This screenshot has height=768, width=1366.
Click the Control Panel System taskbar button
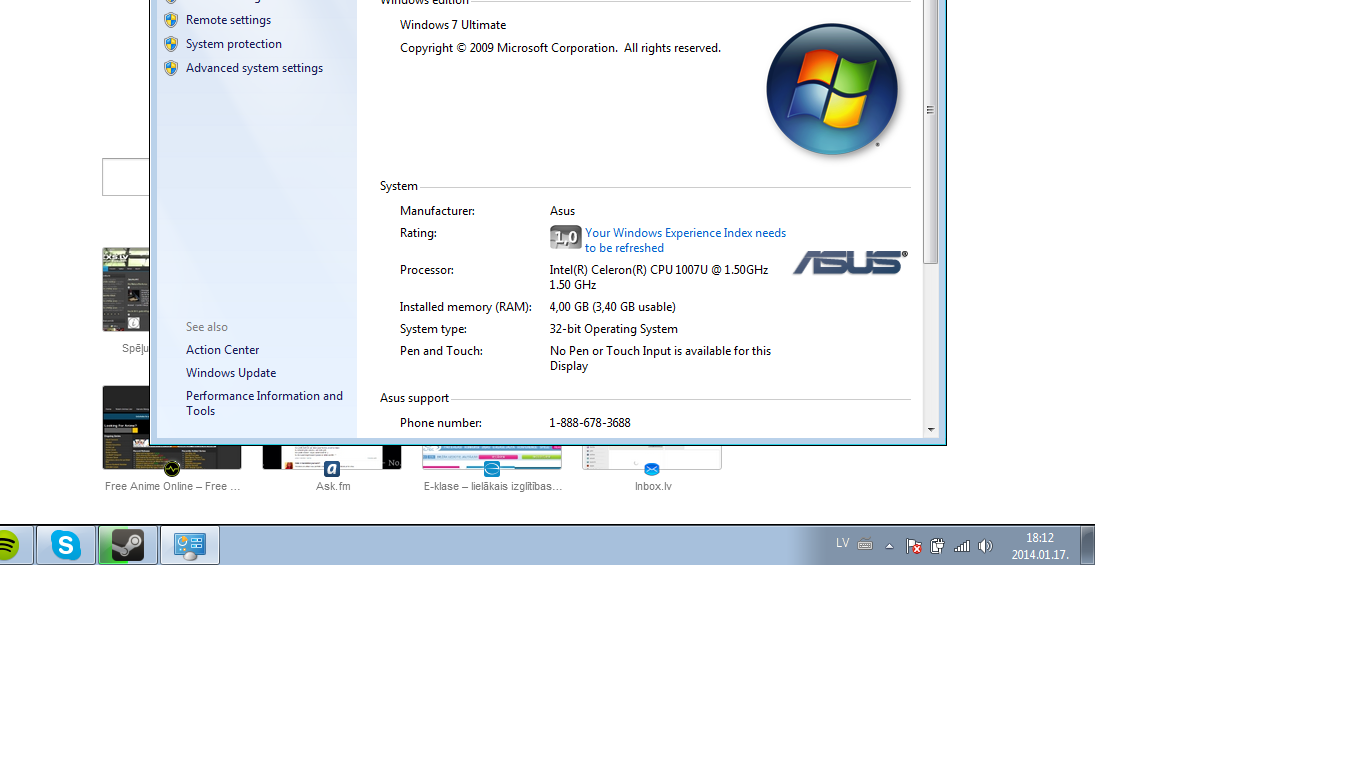[x=190, y=545]
